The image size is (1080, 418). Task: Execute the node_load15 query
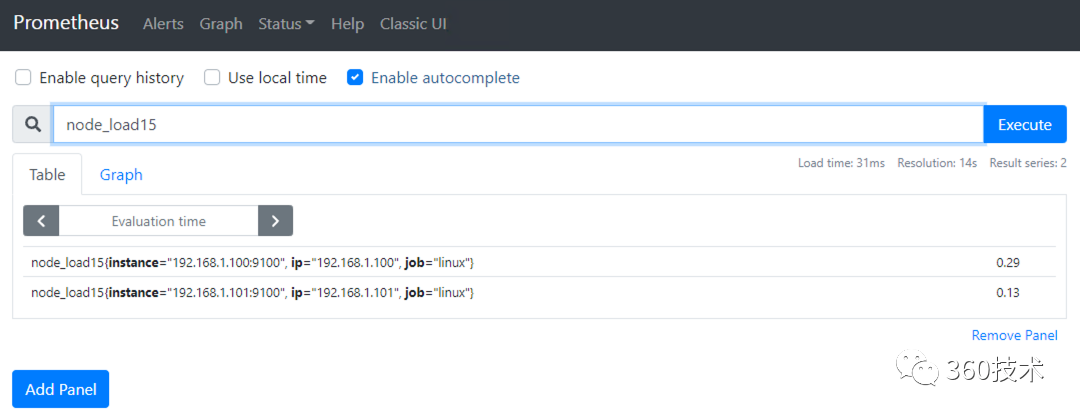1025,125
